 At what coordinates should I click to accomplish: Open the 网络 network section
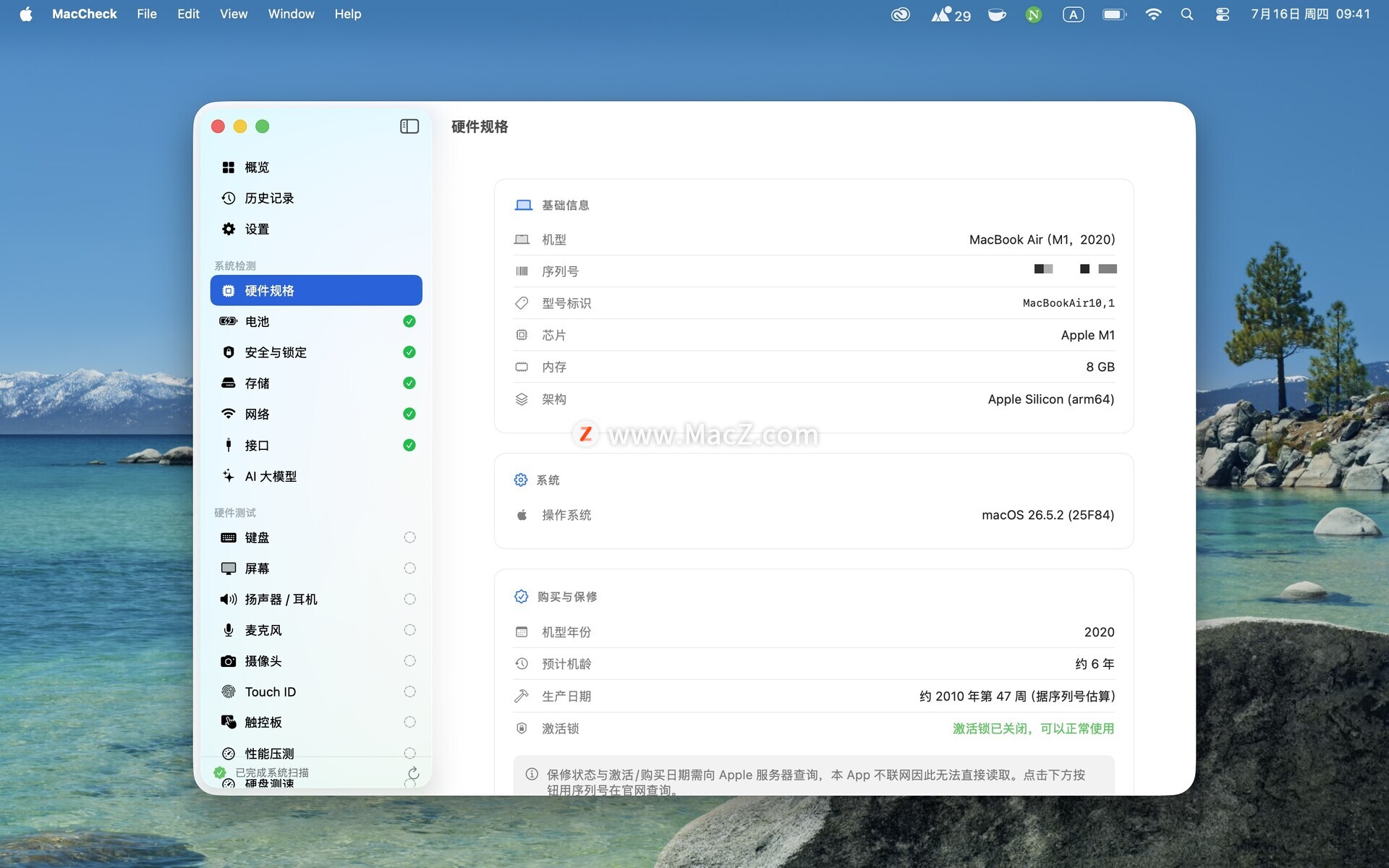[x=316, y=414]
